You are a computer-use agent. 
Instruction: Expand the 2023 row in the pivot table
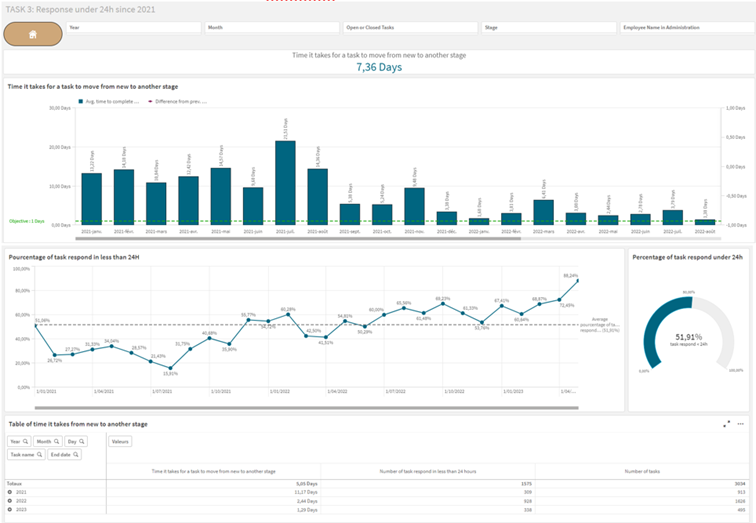point(10,511)
